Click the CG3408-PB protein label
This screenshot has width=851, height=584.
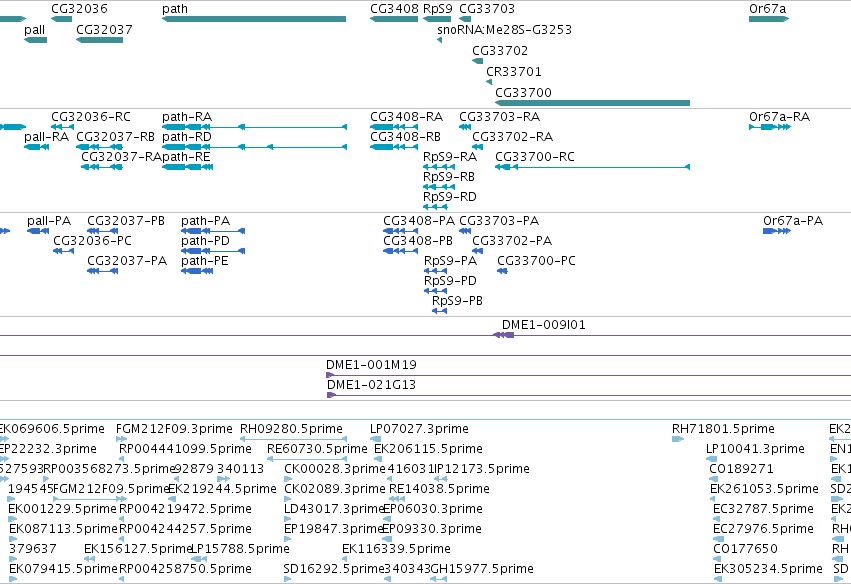418,241
